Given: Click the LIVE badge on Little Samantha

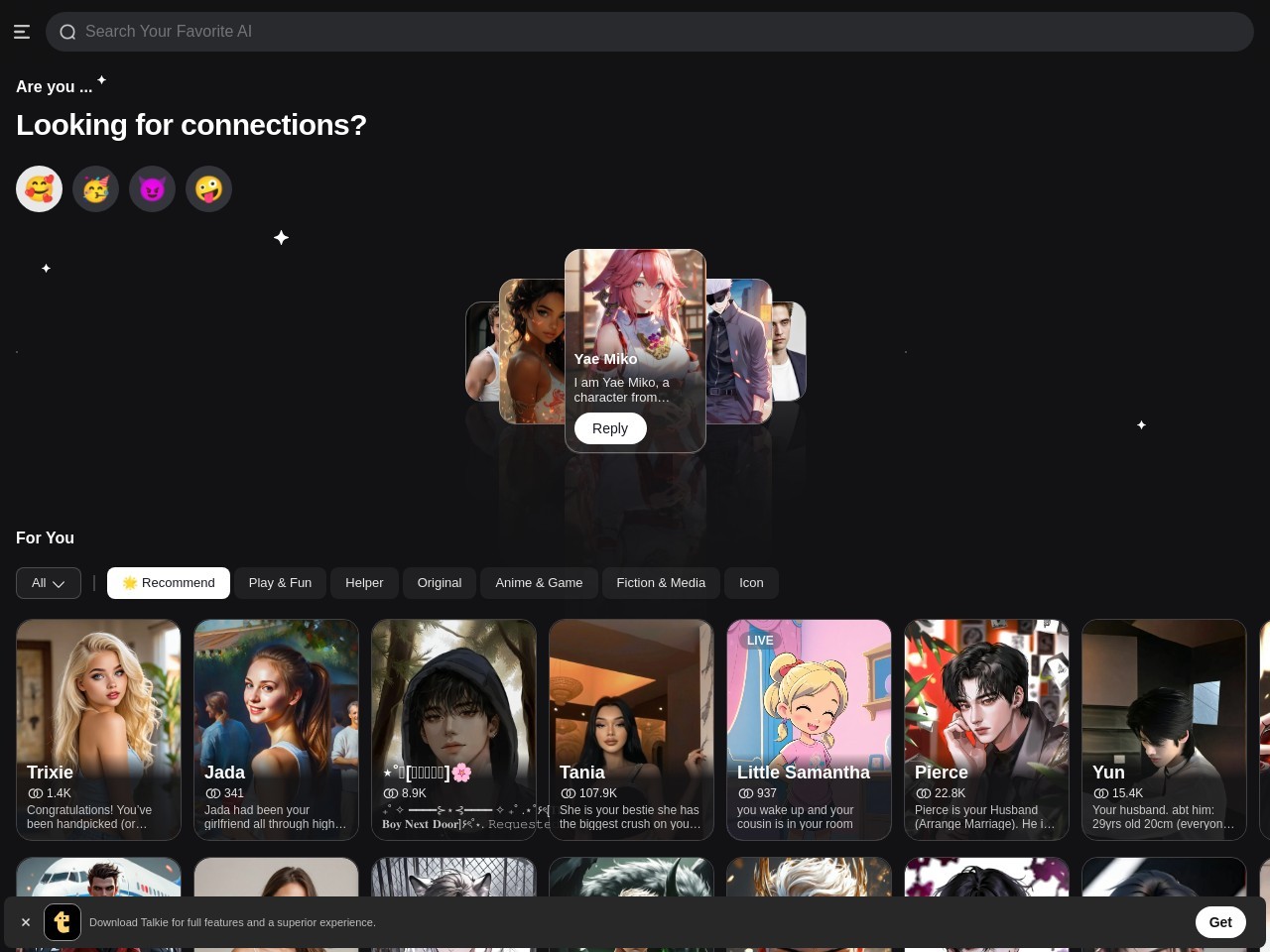Looking at the screenshot, I should coord(760,641).
